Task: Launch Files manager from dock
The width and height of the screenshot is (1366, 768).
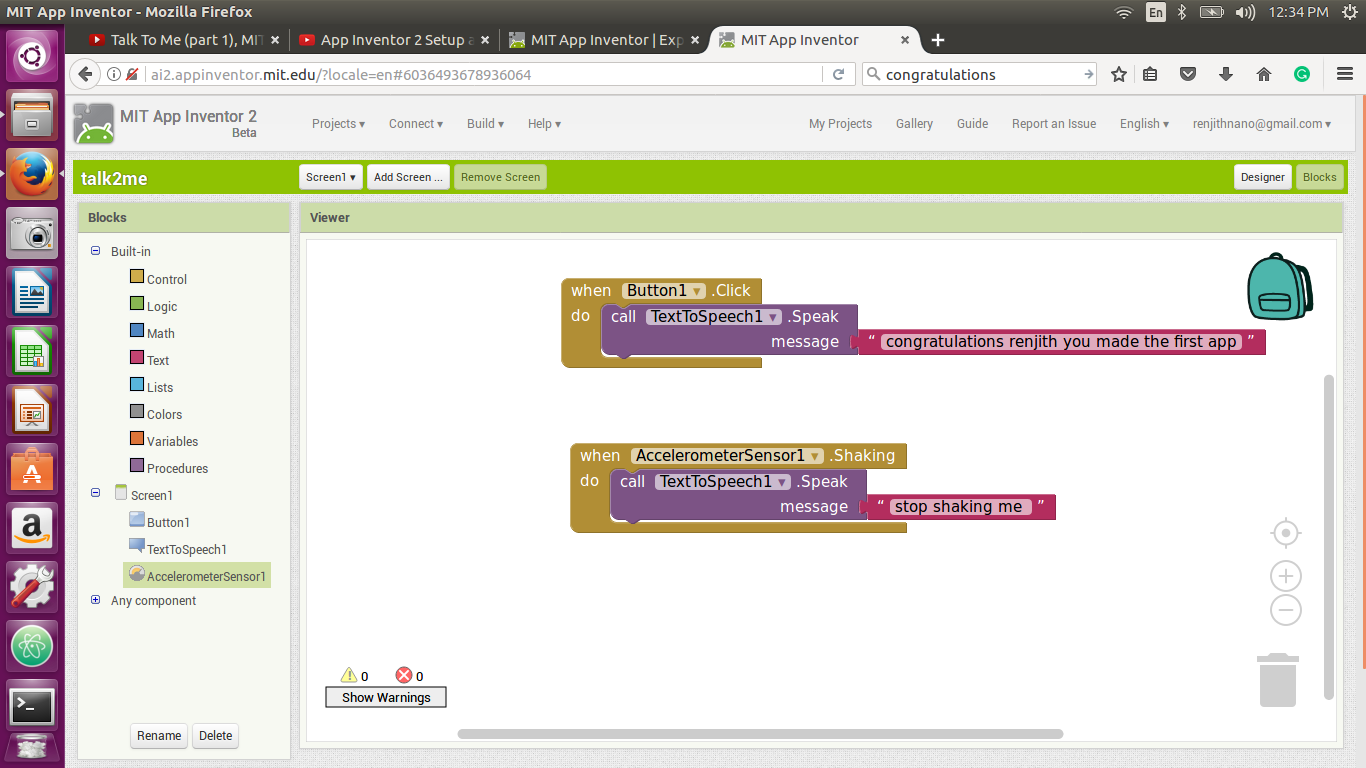Action: click(33, 116)
